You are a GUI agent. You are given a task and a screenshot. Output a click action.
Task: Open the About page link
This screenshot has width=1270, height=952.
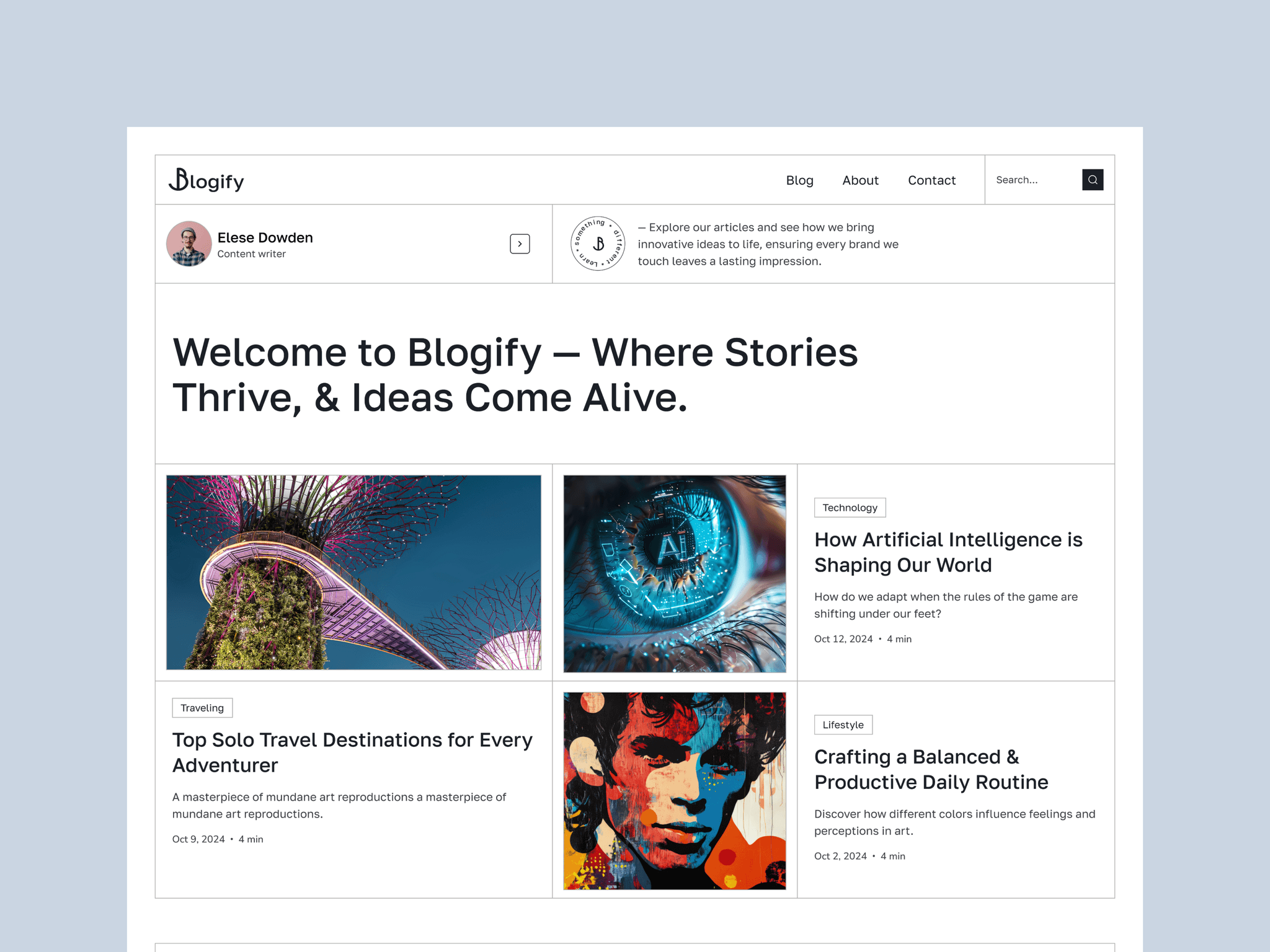(x=860, y=180)
